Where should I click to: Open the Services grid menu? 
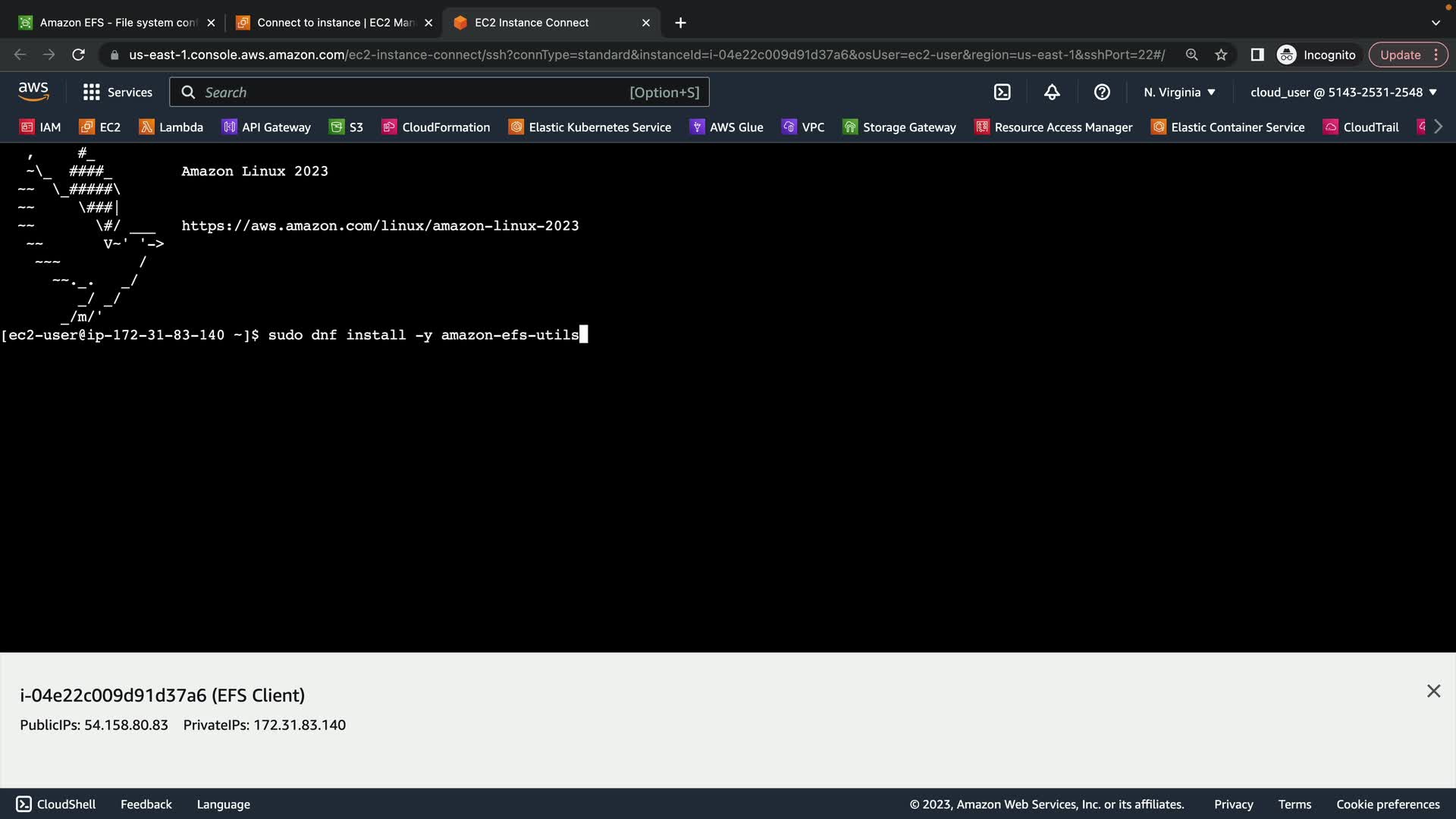coord(118,93)
